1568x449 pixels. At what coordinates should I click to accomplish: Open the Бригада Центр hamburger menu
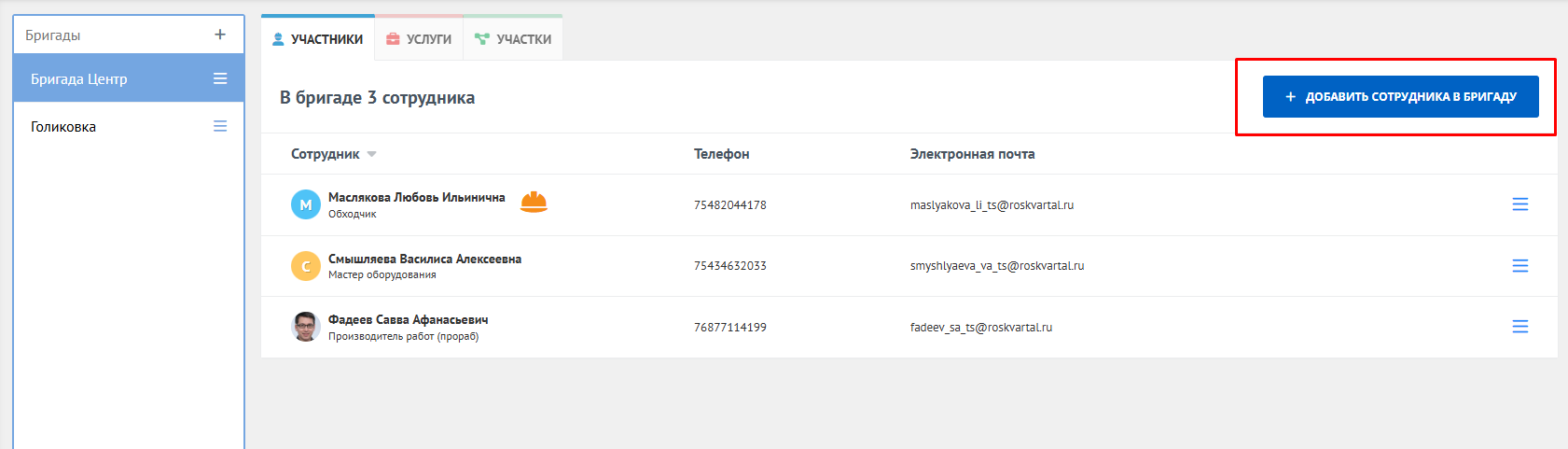tap(220, 79)
